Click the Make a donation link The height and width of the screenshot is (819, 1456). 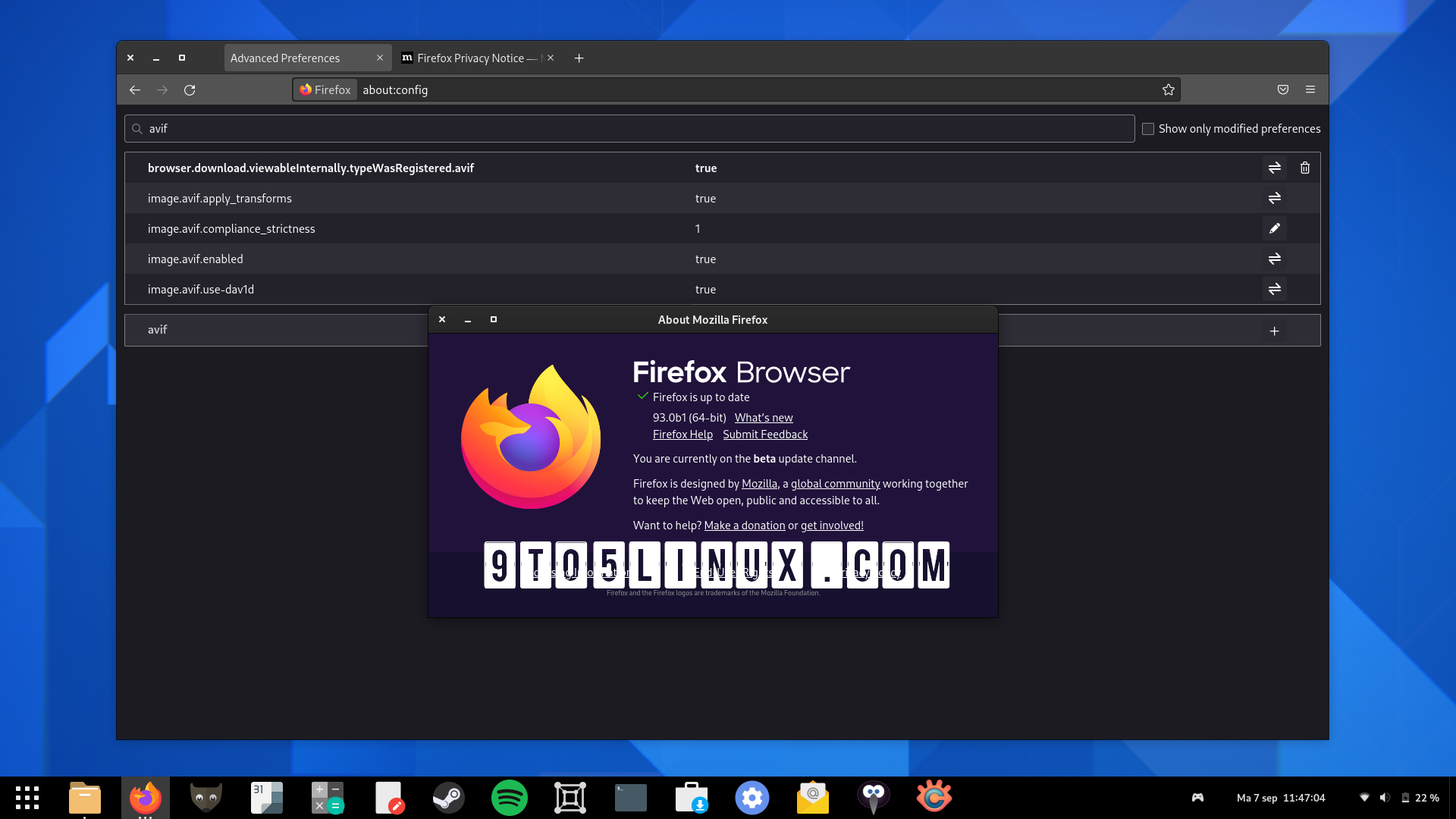tap(745, 525)
